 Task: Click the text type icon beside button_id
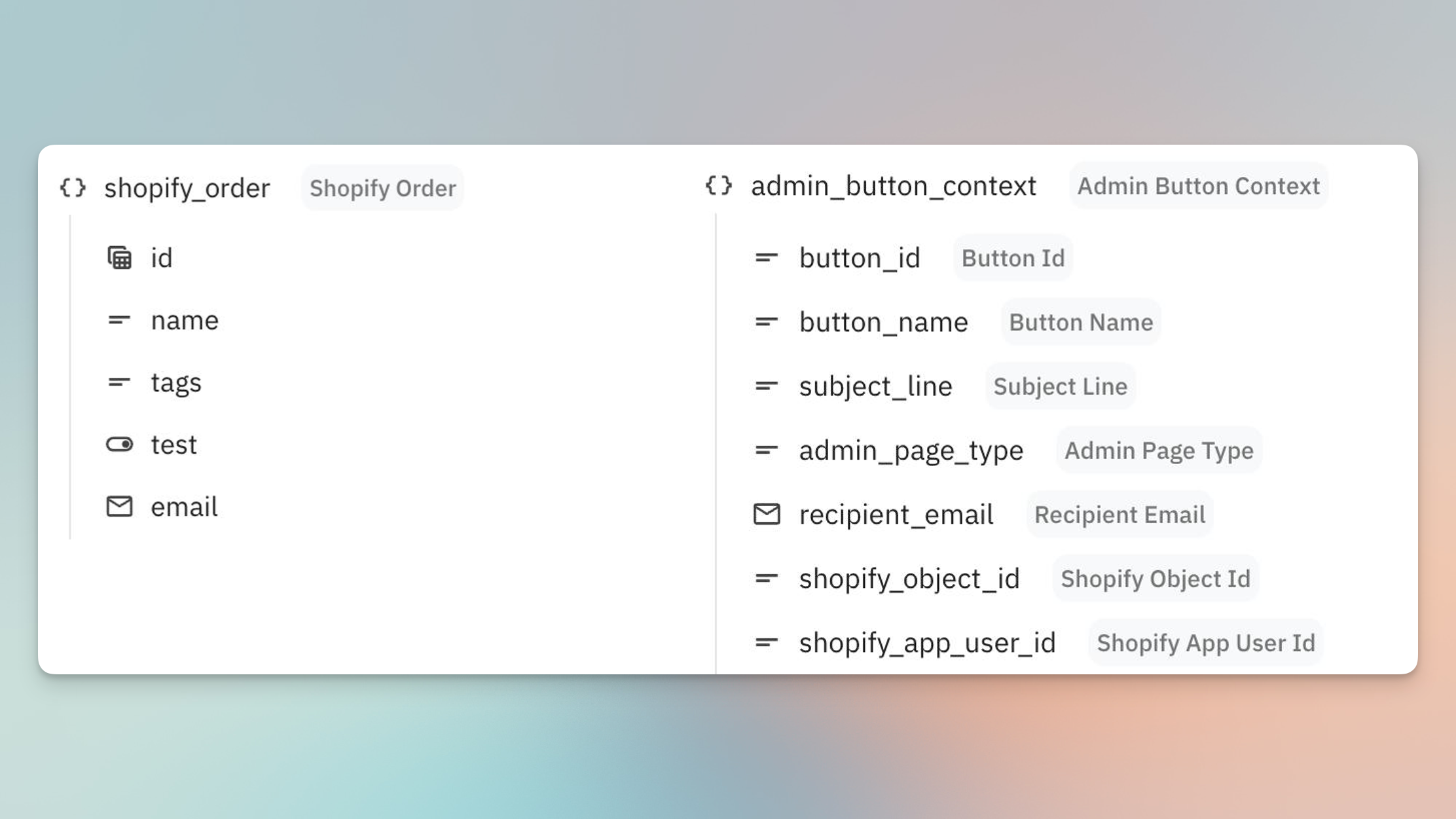click(767, 258)
